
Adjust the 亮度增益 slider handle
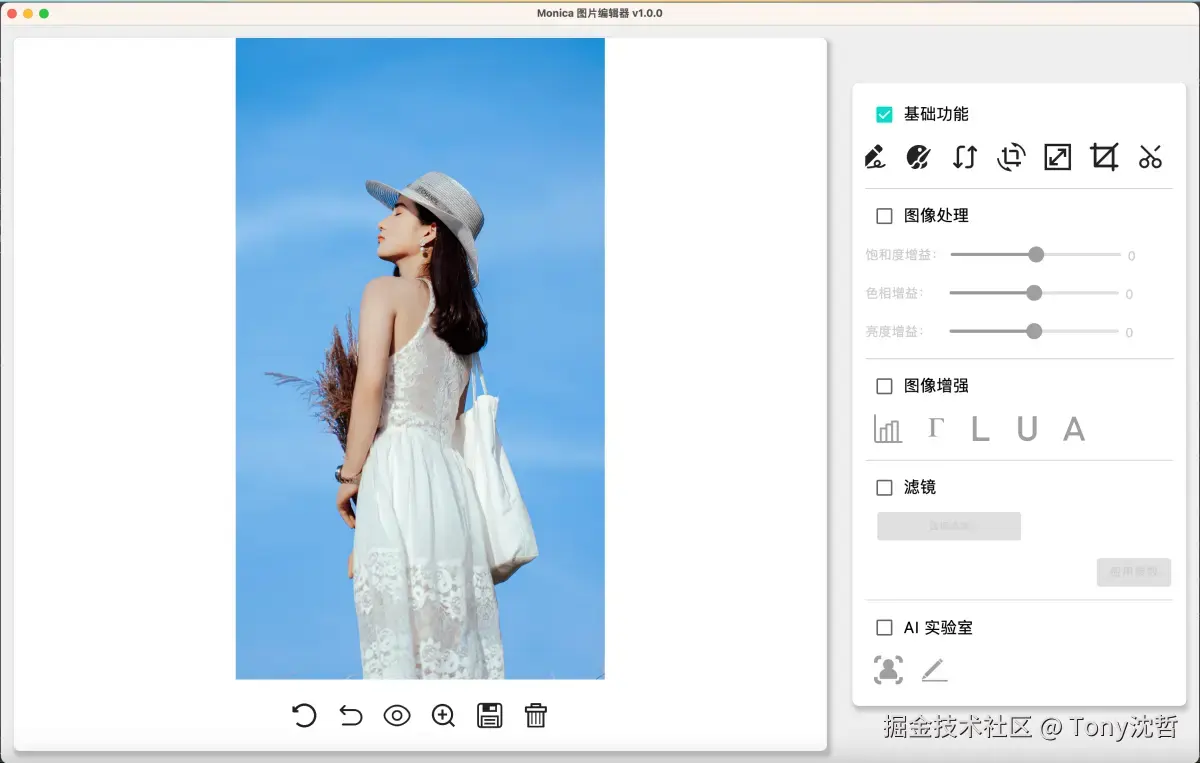[x=1034, y=331]
